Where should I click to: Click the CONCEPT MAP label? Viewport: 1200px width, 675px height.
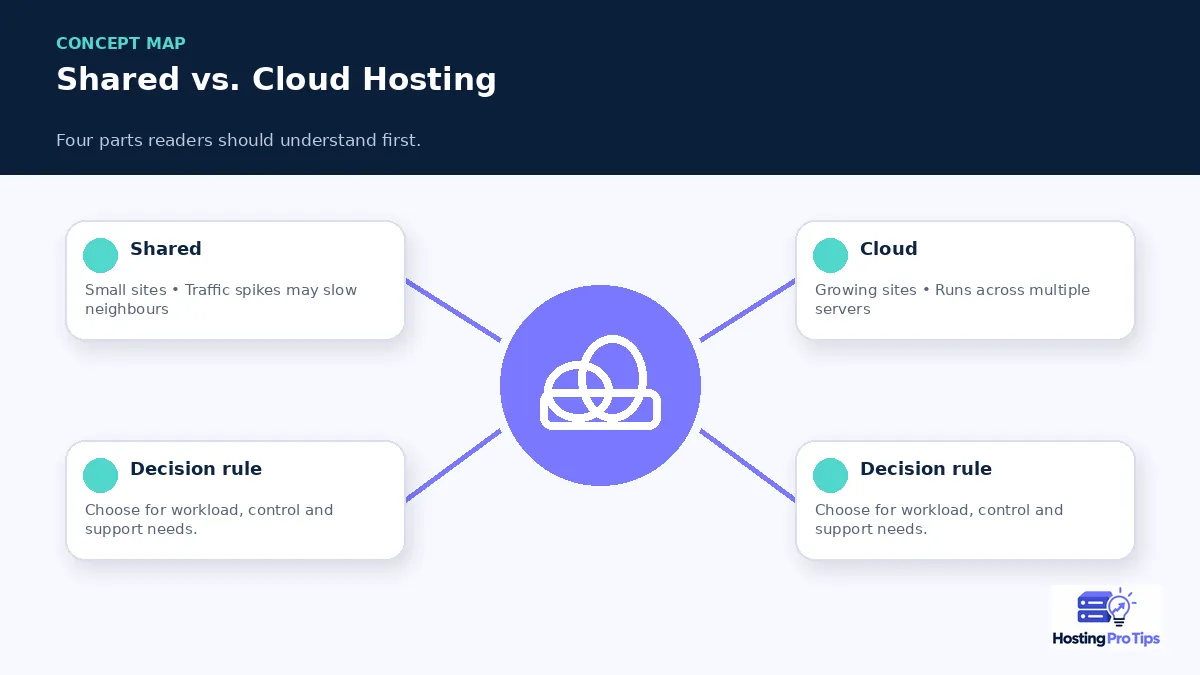pos(121,43)
